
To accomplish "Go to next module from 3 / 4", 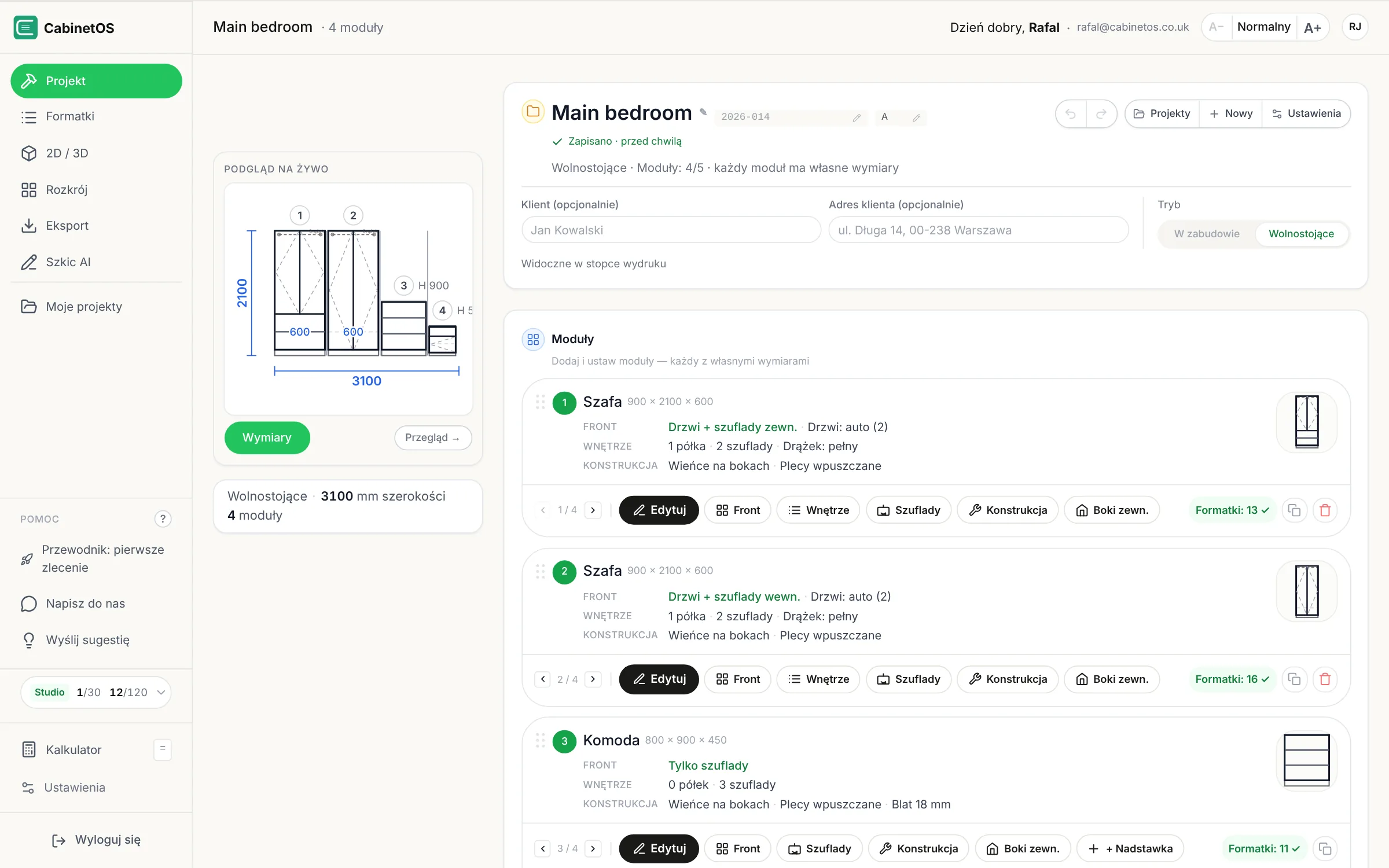I will (x=593, y=849).
